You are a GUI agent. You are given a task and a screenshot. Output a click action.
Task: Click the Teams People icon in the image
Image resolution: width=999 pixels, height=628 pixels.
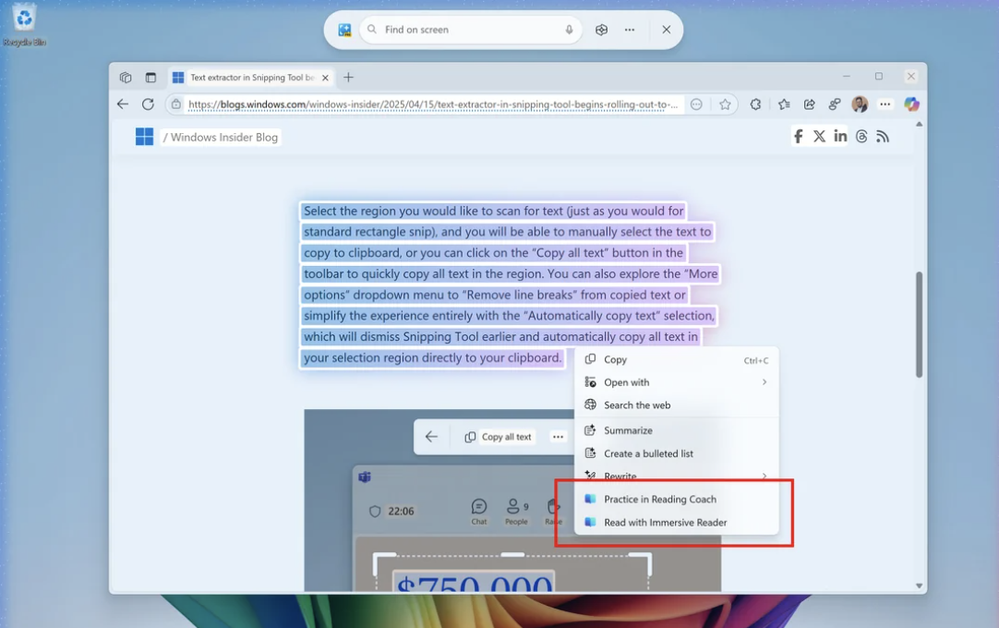point(517,511)
